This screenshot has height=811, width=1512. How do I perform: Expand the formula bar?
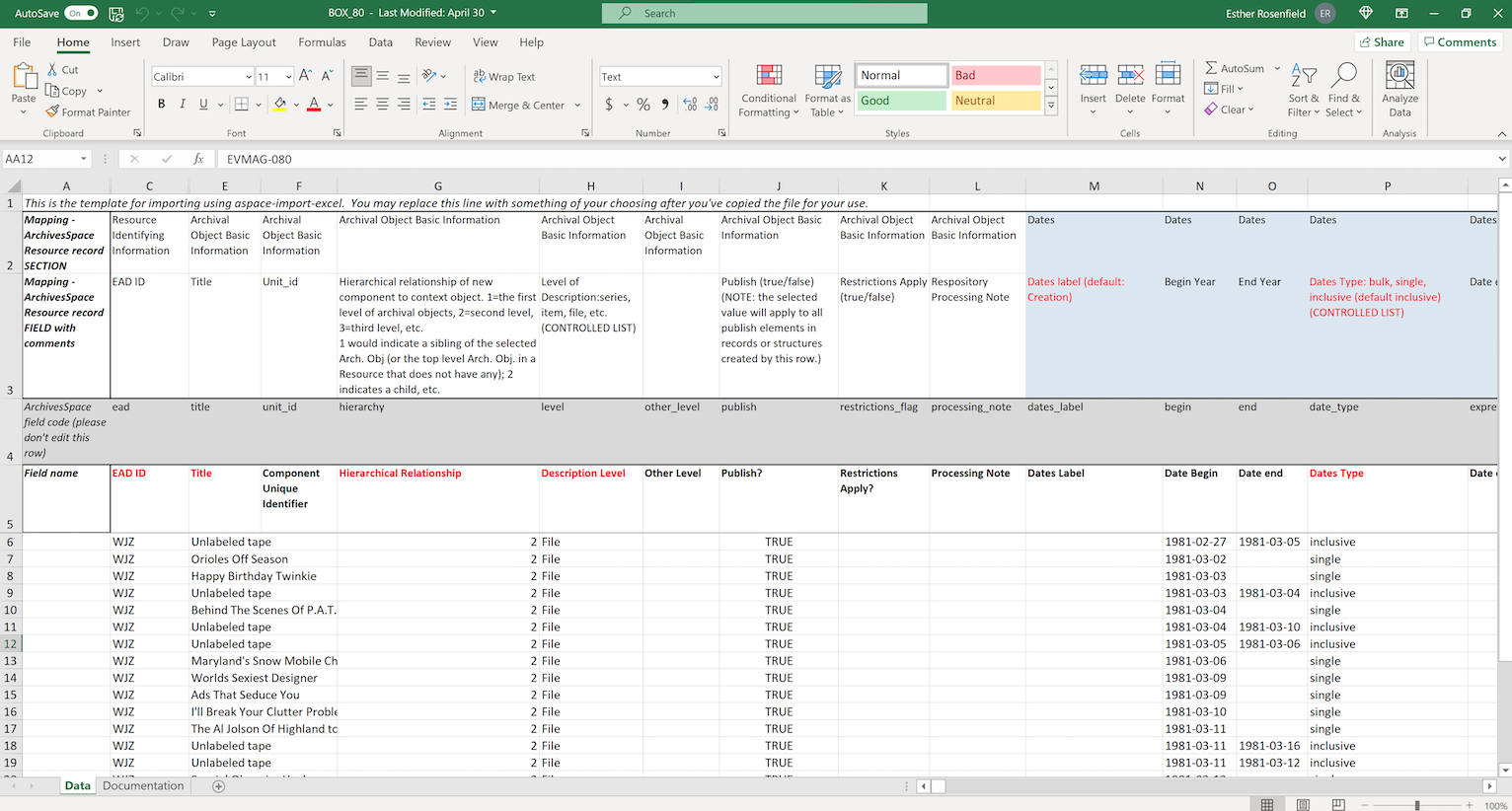[1501, 159]
